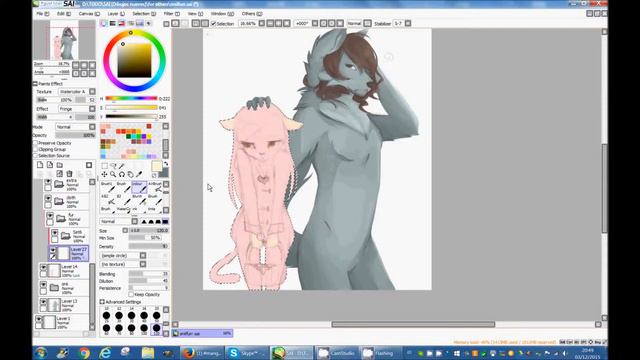This screenshot has width=640, height=360.
Task: Select the open document tab at bottom
Action: 202,333
